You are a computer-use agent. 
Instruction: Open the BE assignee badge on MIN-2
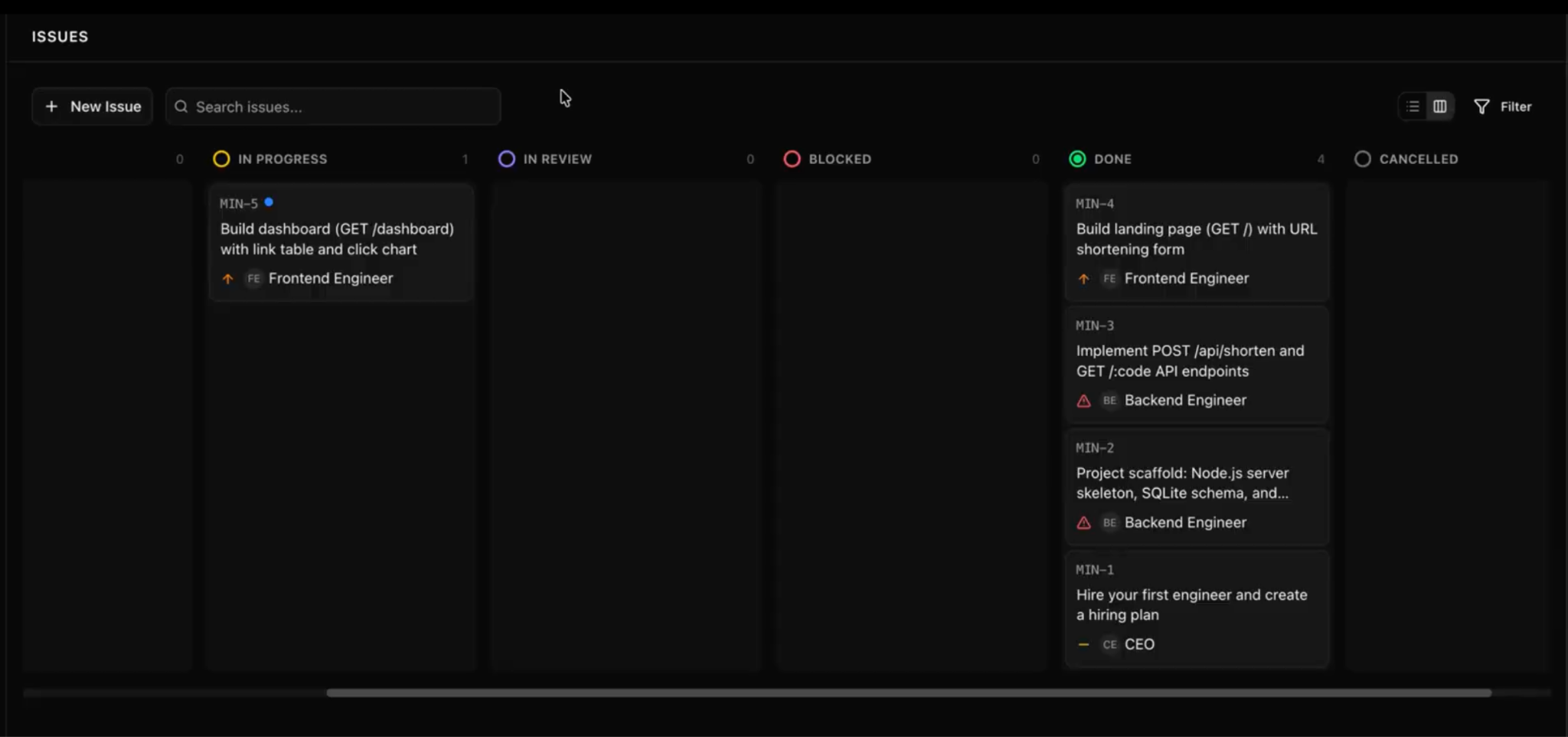[x=1109, y=522]
